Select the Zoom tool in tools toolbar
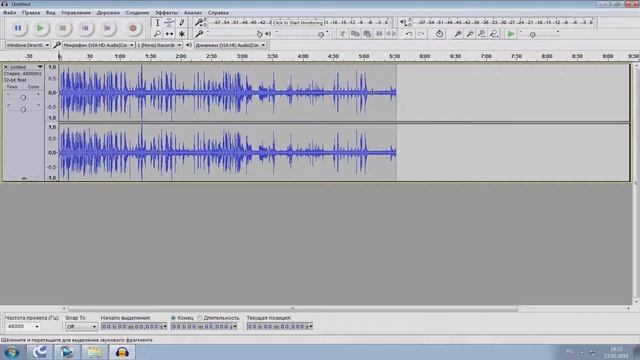The height and width of the screenshot is (360, 640). [158, 34]
